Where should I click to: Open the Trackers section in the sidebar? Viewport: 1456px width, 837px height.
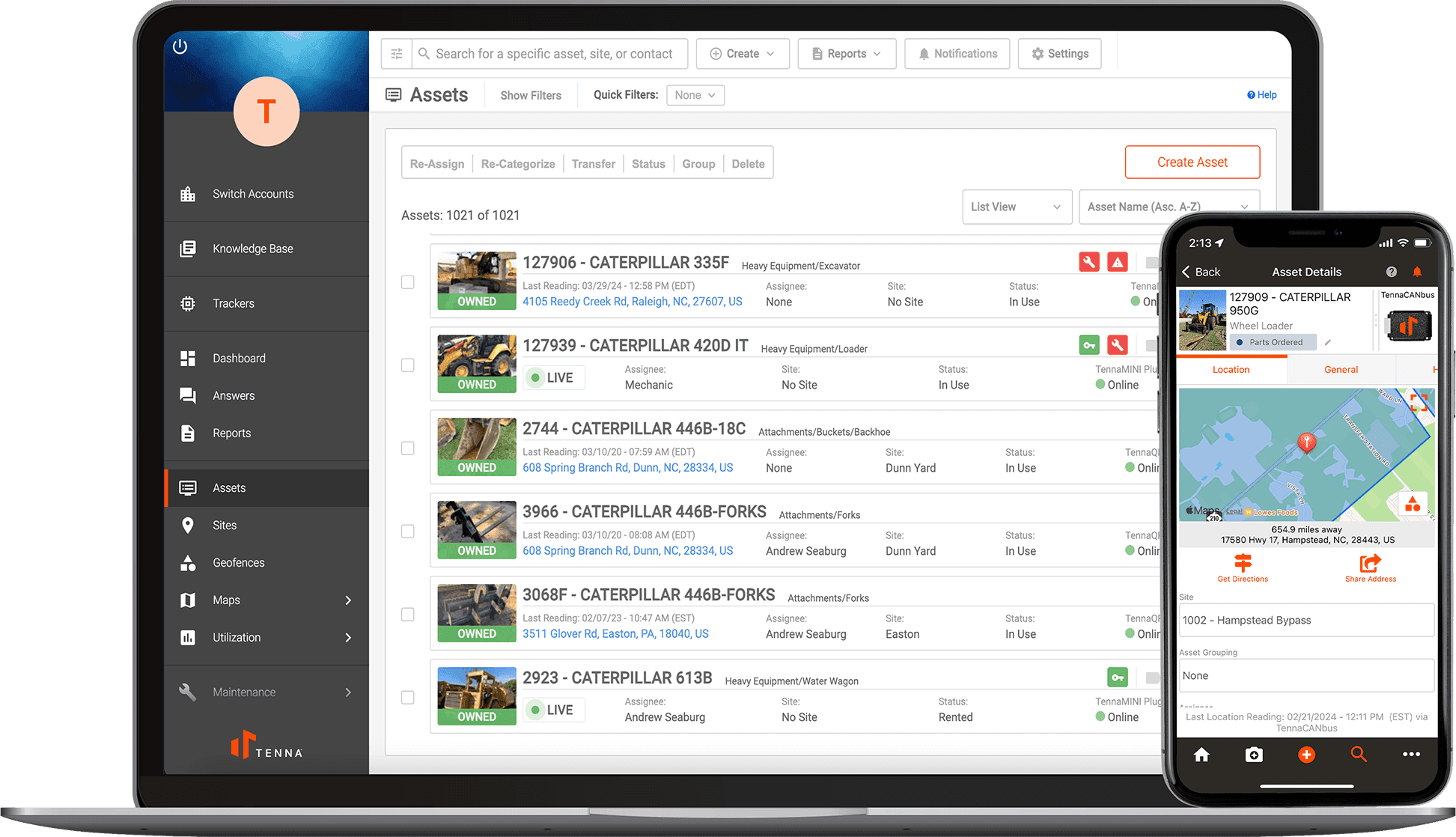click(x=234, y=303)
